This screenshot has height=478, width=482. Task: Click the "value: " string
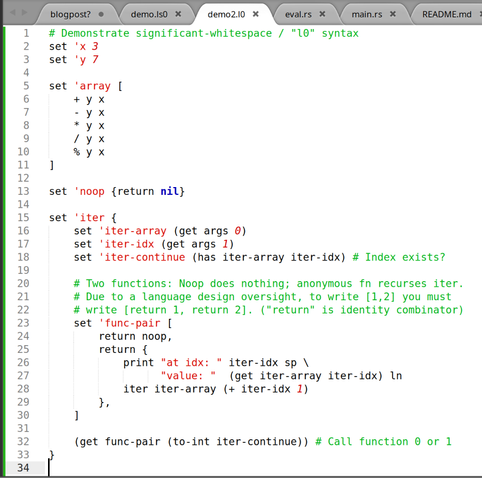pos(188,376)
